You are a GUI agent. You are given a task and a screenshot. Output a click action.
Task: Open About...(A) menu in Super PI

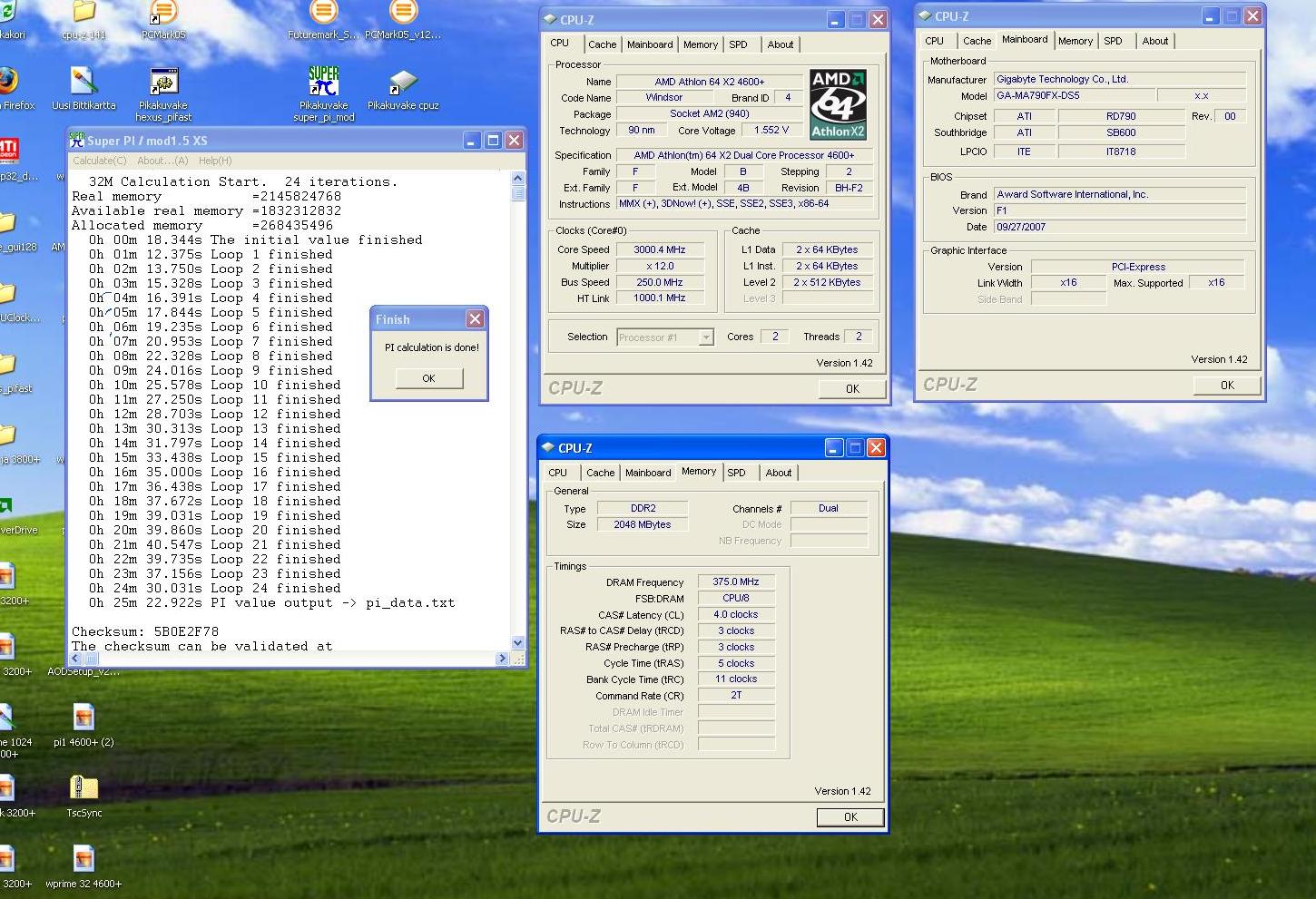click(162, 161)
